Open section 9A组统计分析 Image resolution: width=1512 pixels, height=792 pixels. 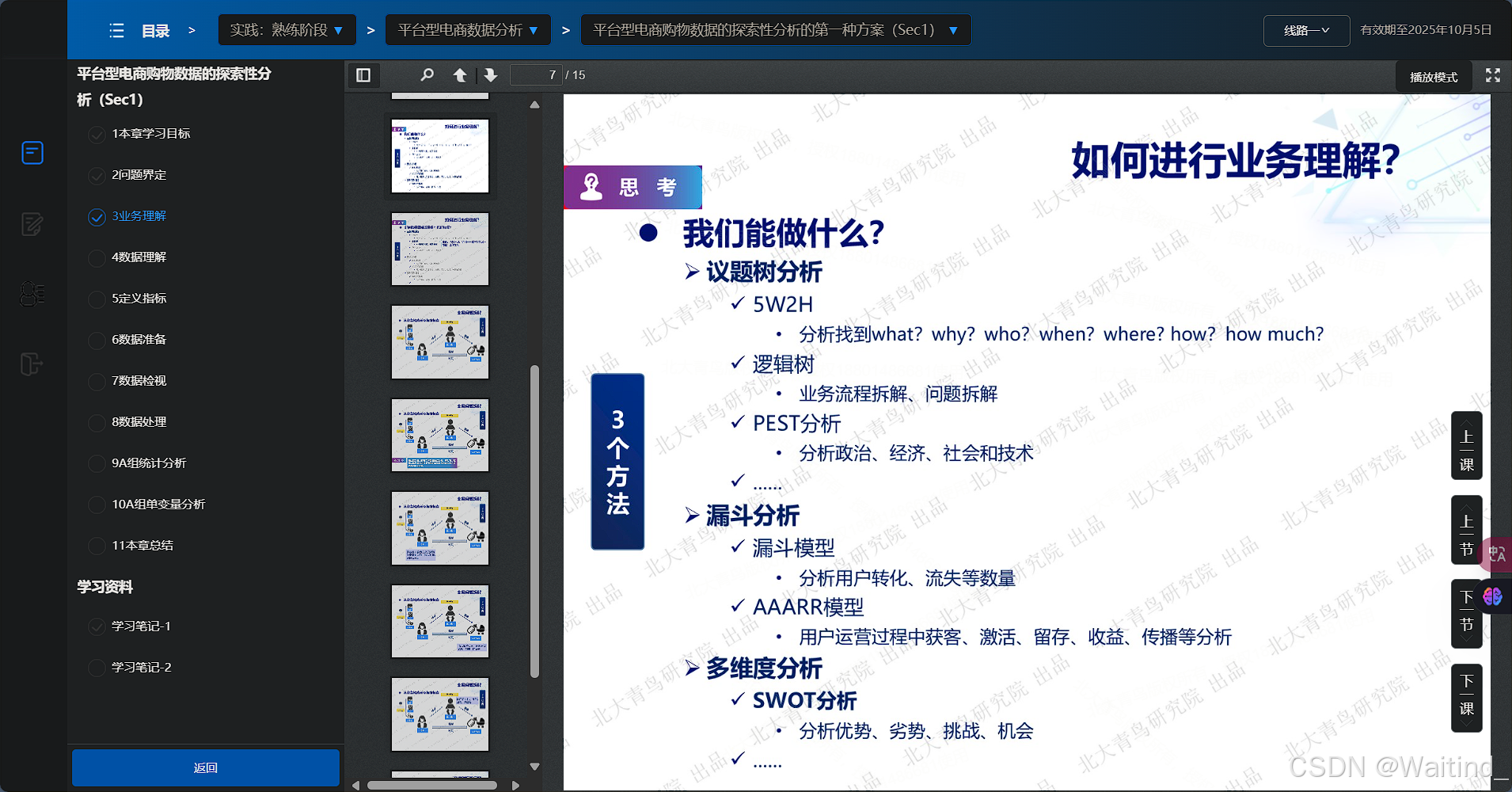tap(149, 463)
